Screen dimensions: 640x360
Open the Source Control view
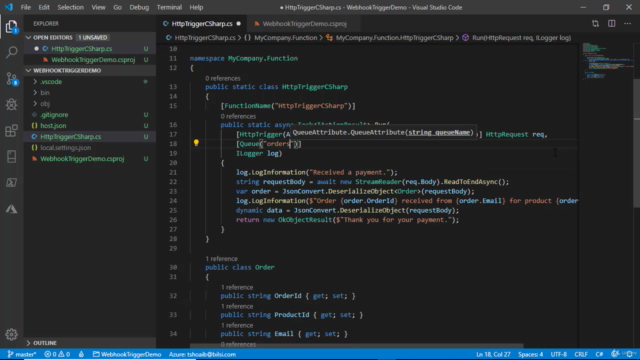pos(11,78)
